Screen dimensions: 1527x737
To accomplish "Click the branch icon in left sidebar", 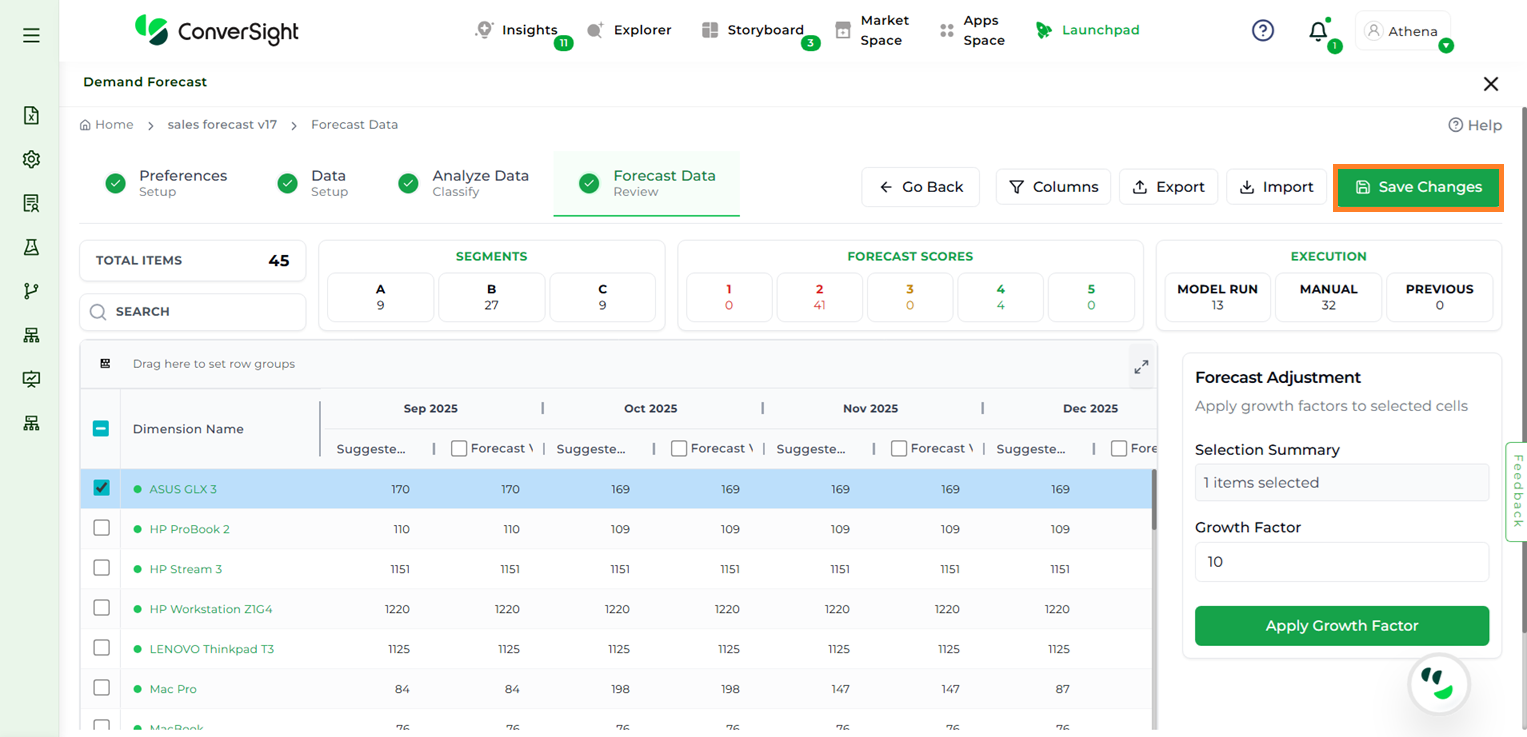I will click(x=31, y=291).
